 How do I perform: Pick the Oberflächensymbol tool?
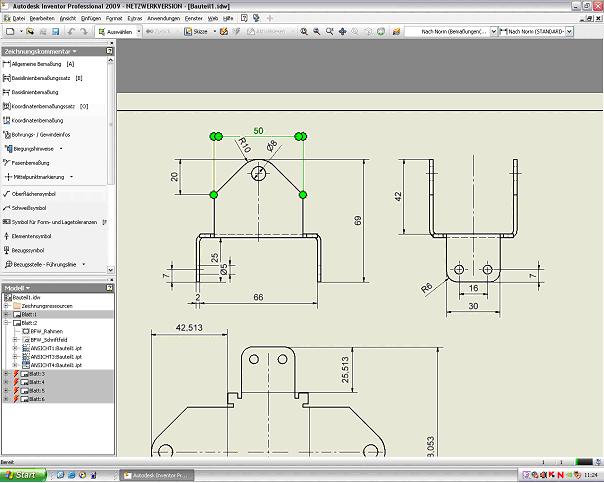click(x=36, y=193)
